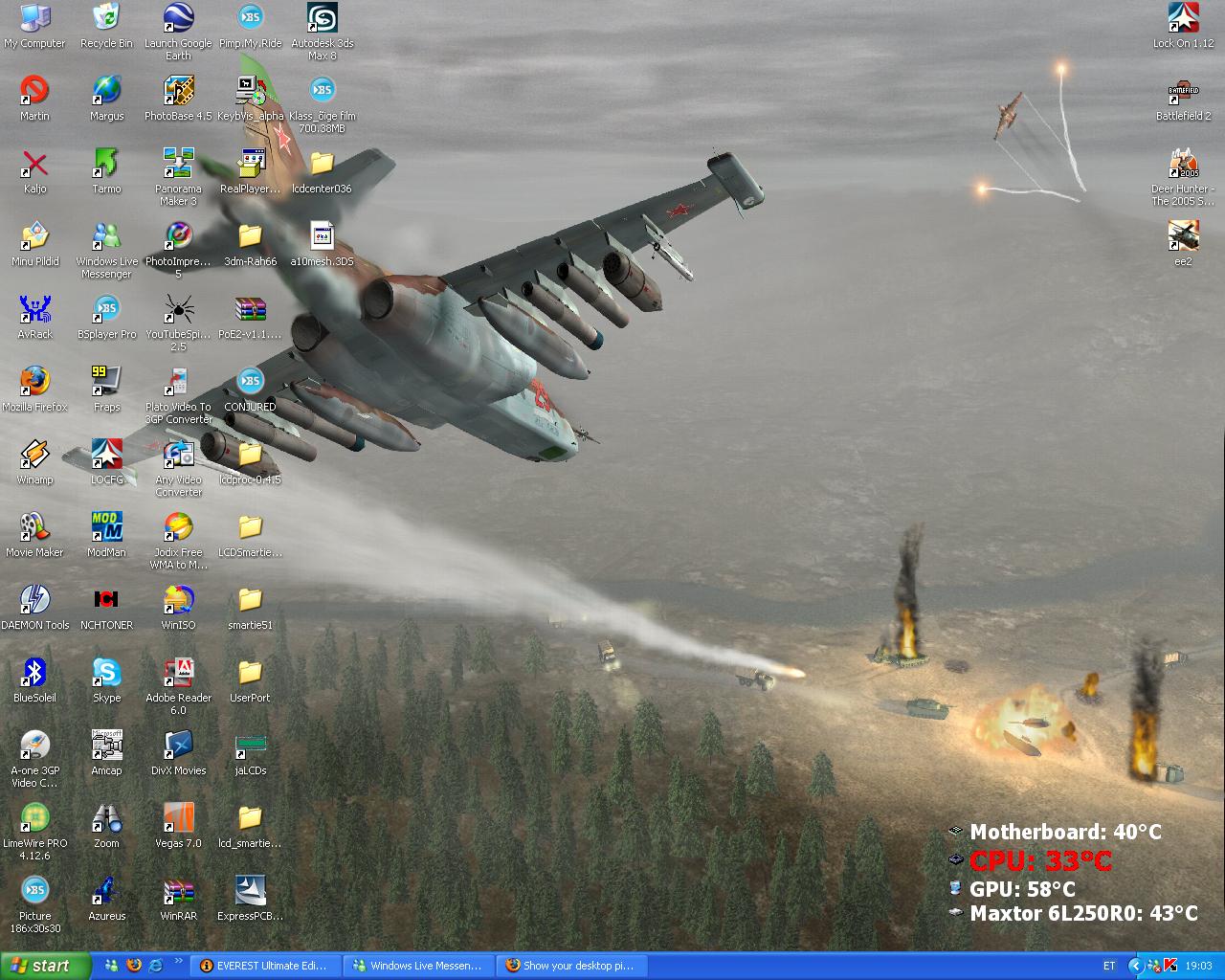Viewport: 1225px width, 980px height.
Task: Select the ee2 game shortcut
Action: tap(1183, 244)
